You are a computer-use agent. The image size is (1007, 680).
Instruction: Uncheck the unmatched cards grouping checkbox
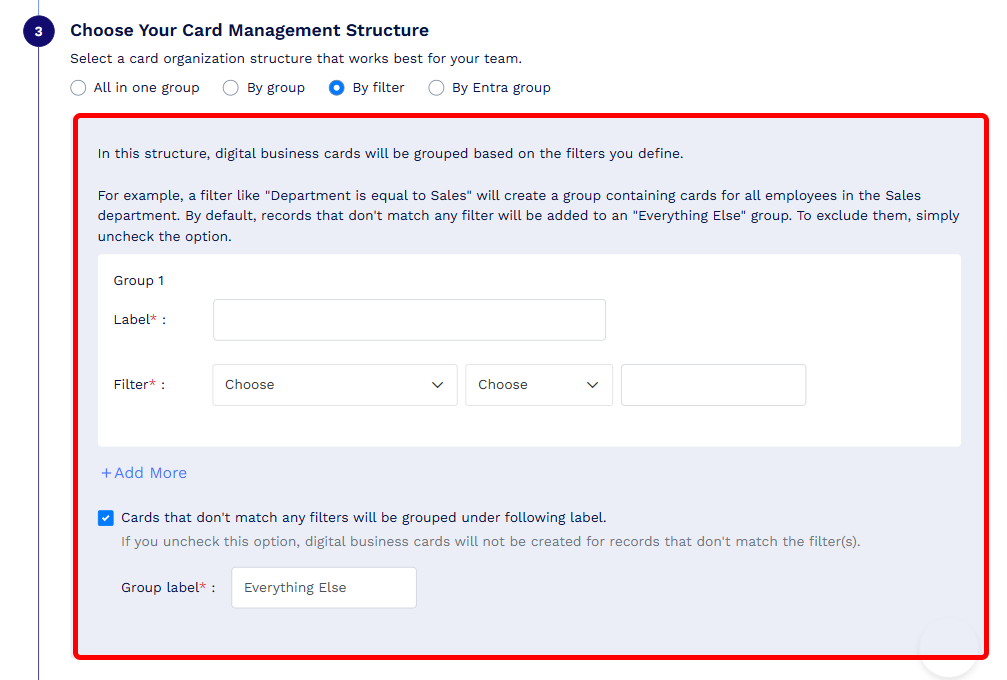106,518
